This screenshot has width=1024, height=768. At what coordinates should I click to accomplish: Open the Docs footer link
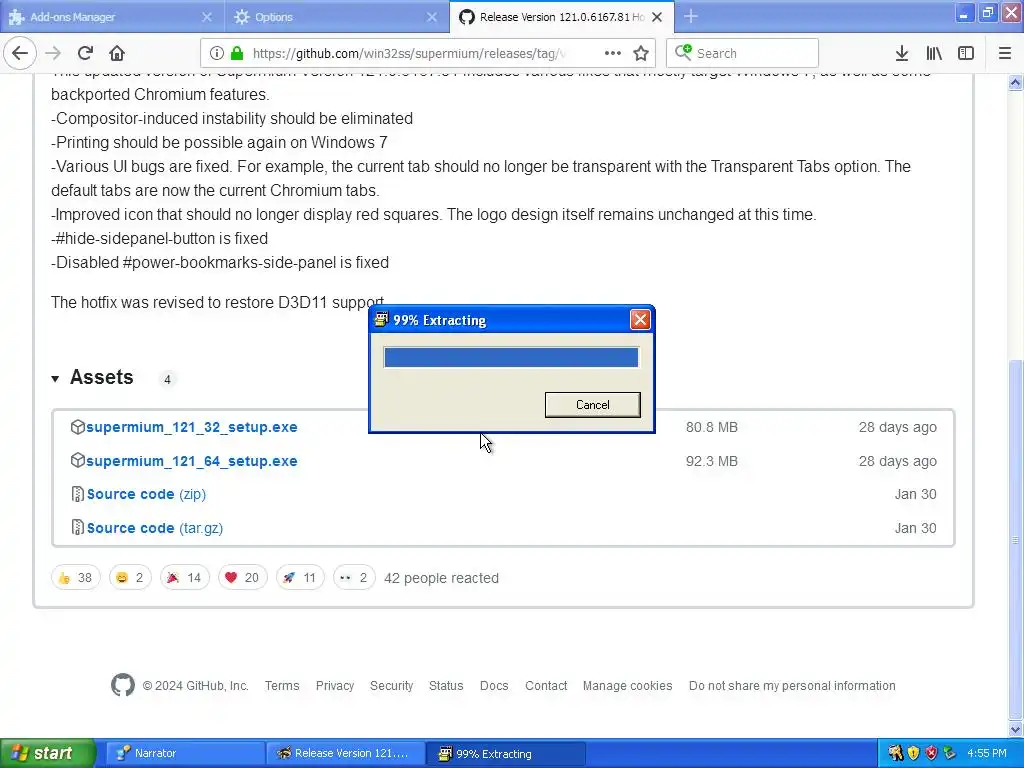[494, 686]
